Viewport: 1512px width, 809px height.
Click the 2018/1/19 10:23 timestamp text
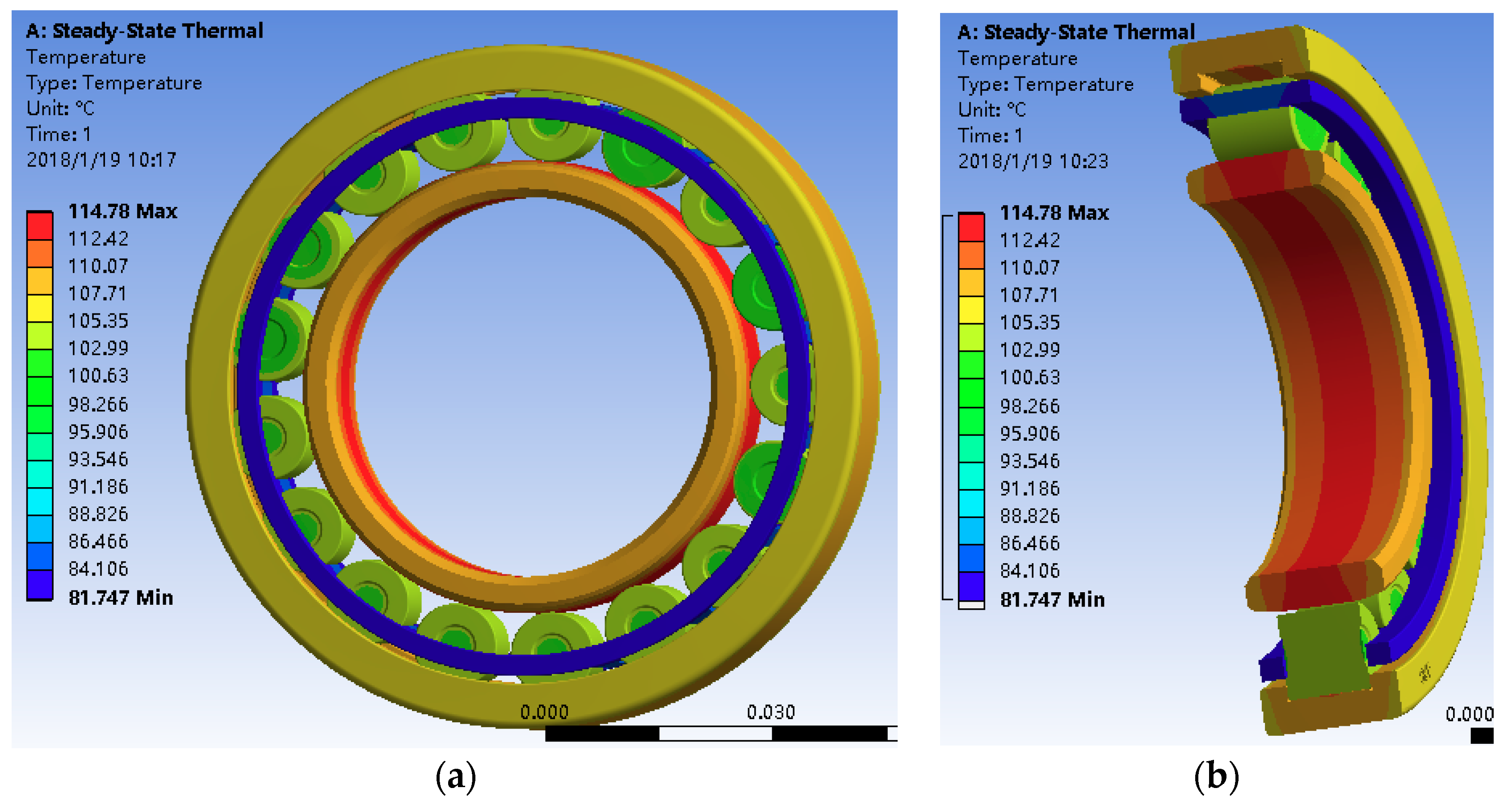[1033, 161]
